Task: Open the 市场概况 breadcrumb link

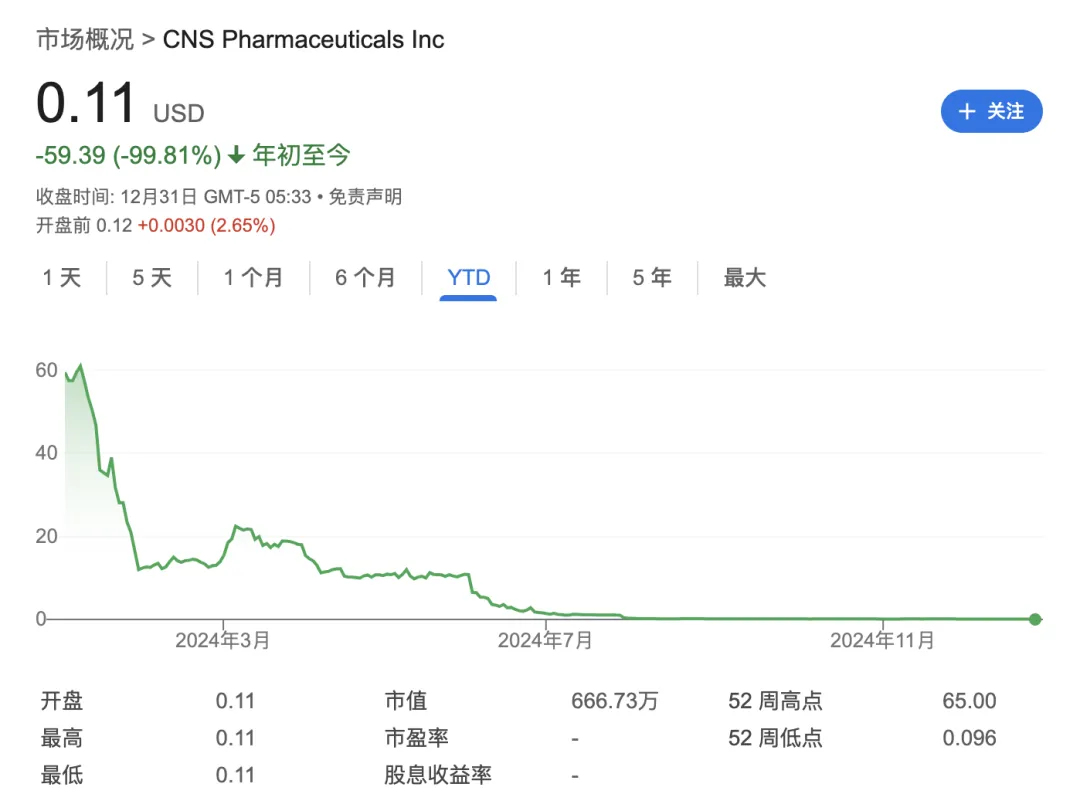Action: [85, 40]
